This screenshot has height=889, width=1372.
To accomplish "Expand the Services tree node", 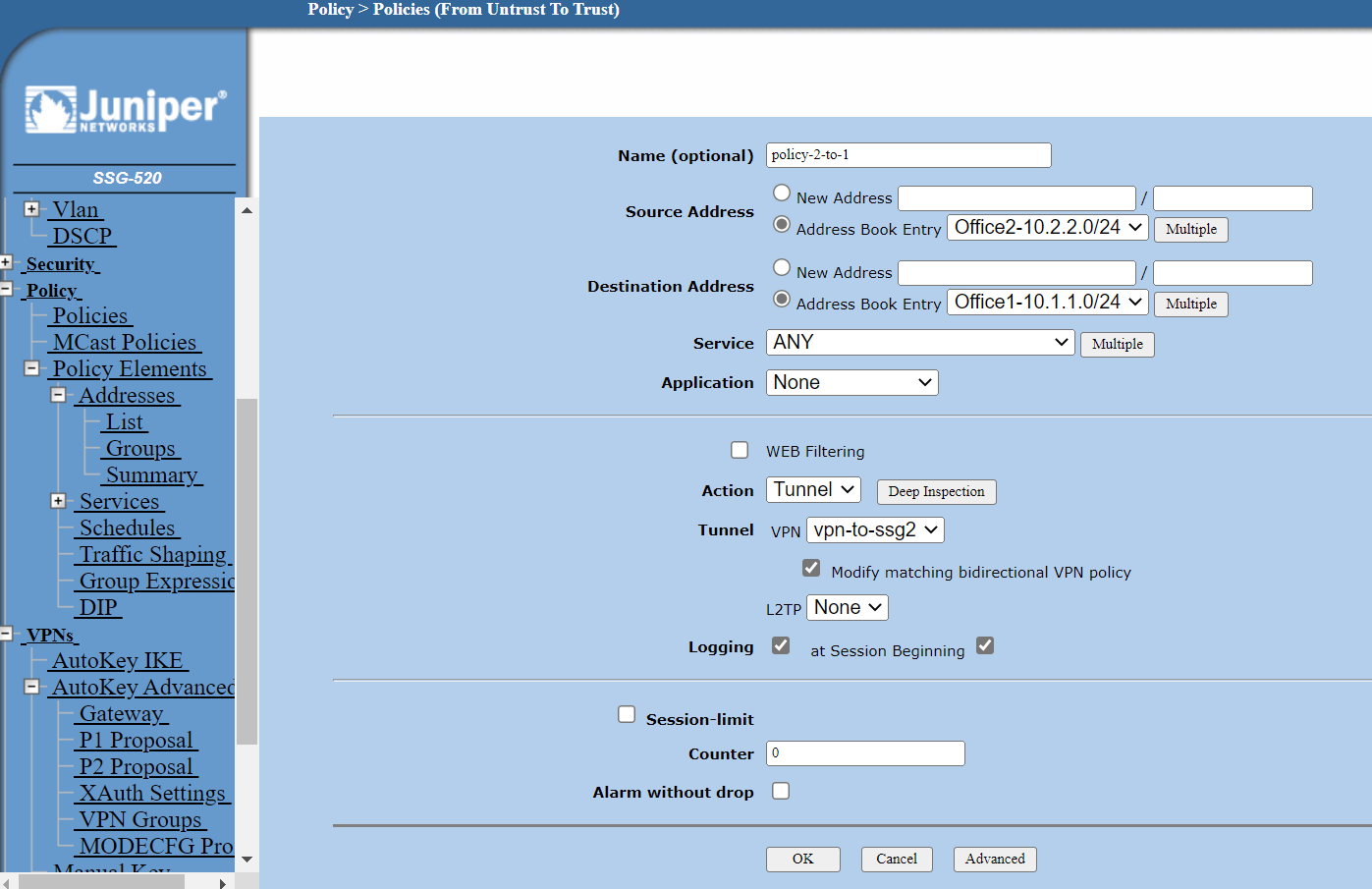I will tap(59, 501).
